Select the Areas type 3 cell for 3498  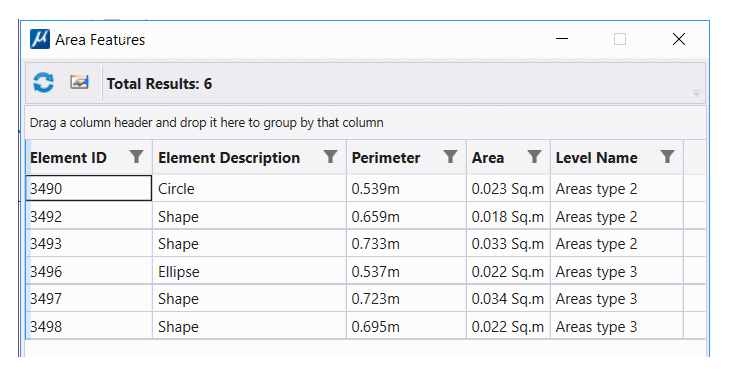[x=617, y=326]
